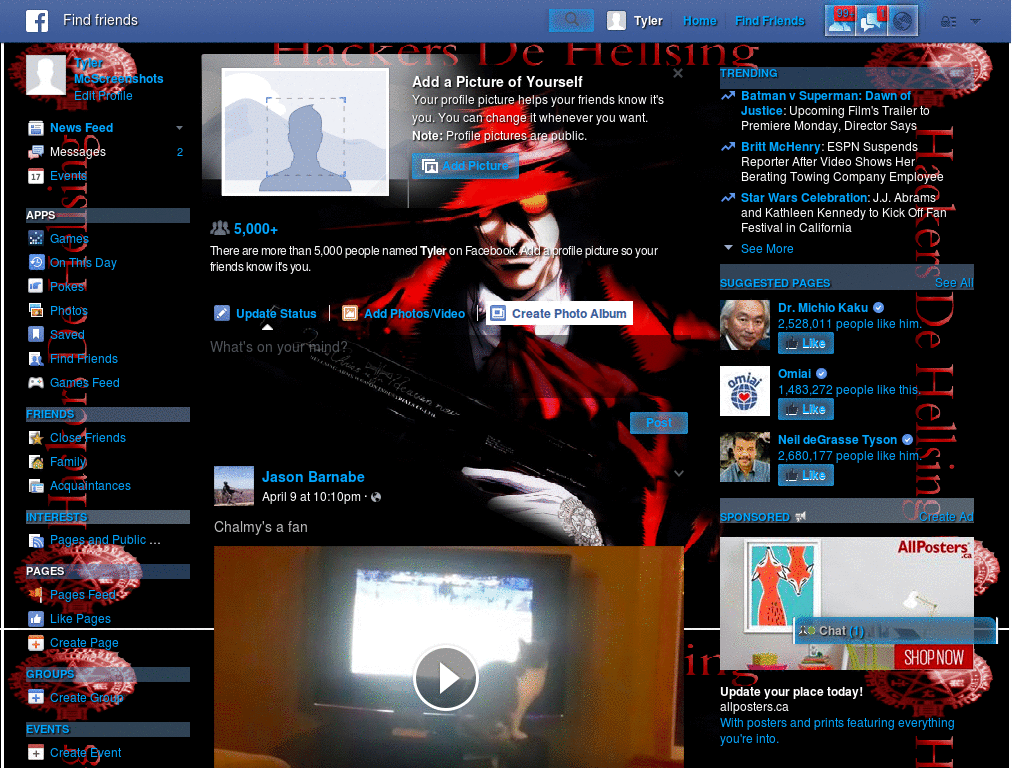Open privacy shortcuts lock icon
Screen dimensions: 1024x768
(x=948, y=22)
